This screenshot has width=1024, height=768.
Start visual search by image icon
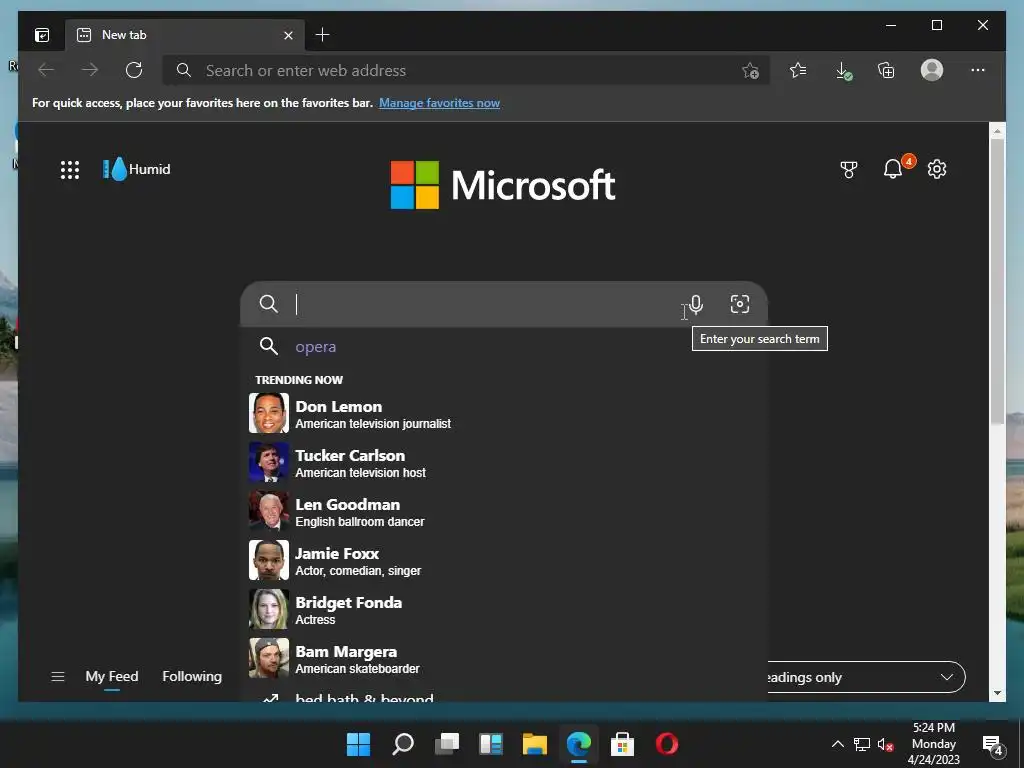click(x=740, y=304)
